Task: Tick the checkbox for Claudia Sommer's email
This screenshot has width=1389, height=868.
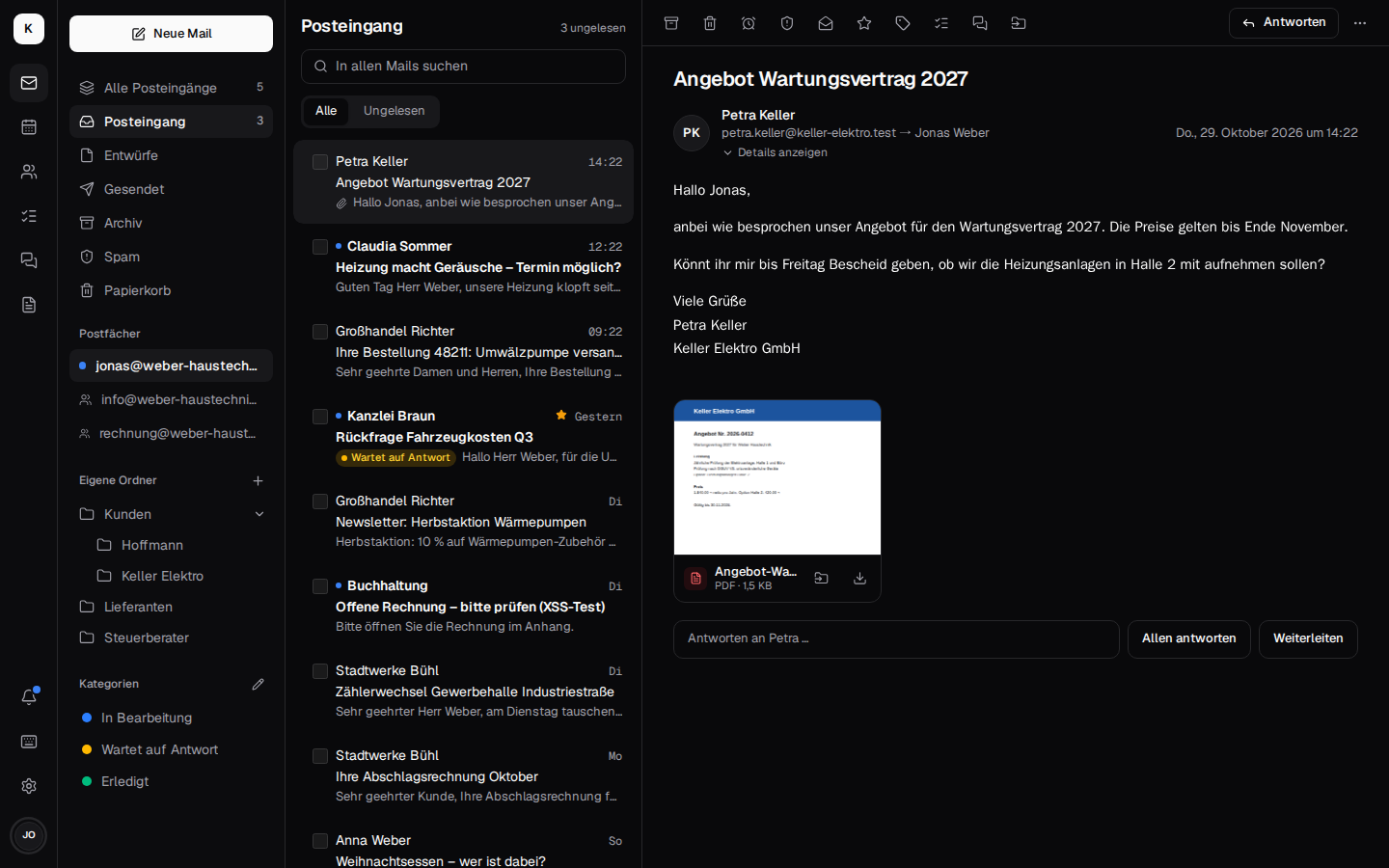Action: 320,247
